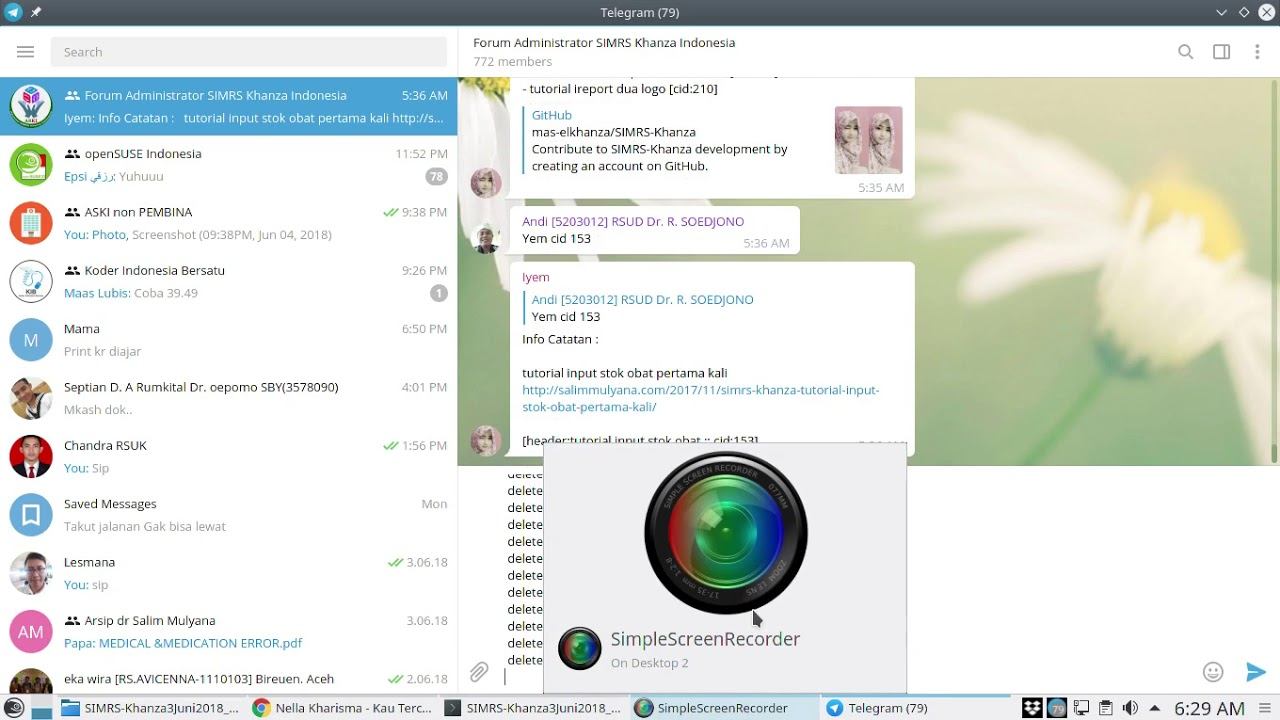Click the Search chats field
The width and height of the screenshot is (1280, 720).
point(249,52)
